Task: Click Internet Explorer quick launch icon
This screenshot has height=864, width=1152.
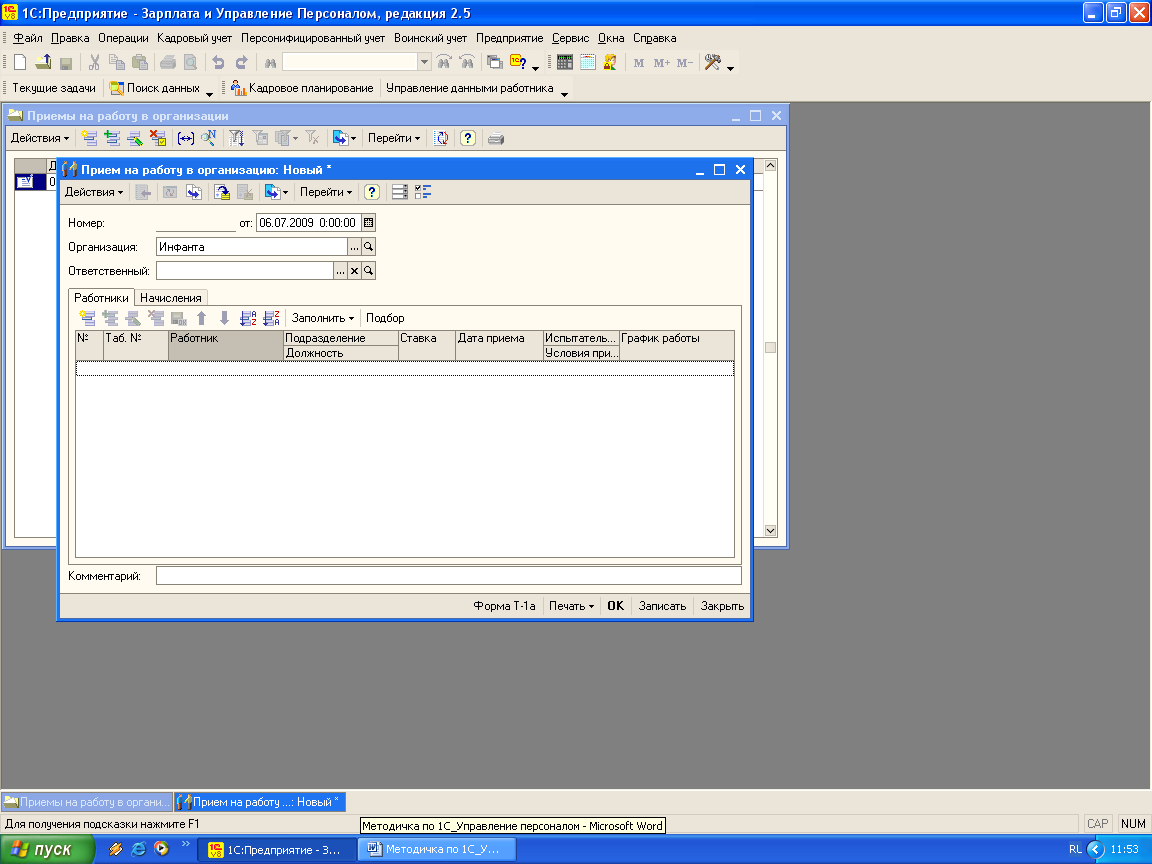Action: [138, 849]
